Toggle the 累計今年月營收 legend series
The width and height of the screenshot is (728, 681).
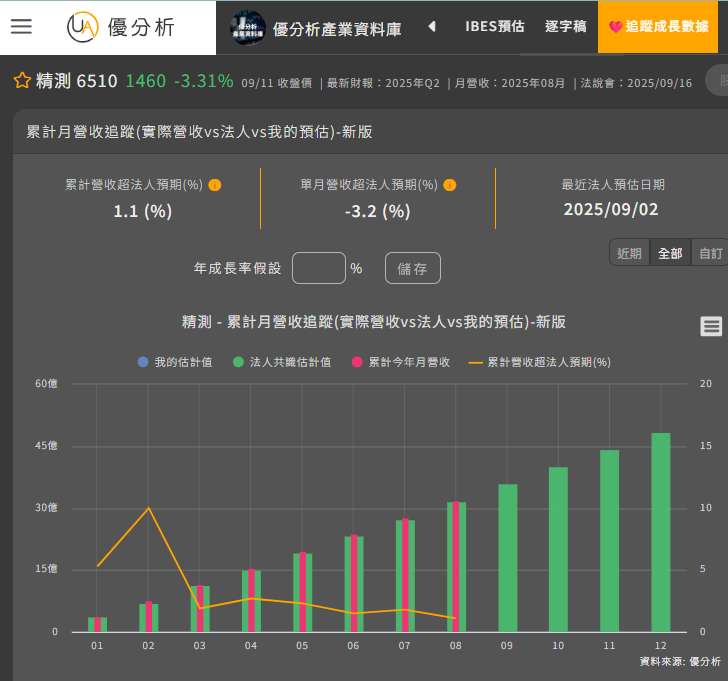pyautogui.click(x=401, y=362)
